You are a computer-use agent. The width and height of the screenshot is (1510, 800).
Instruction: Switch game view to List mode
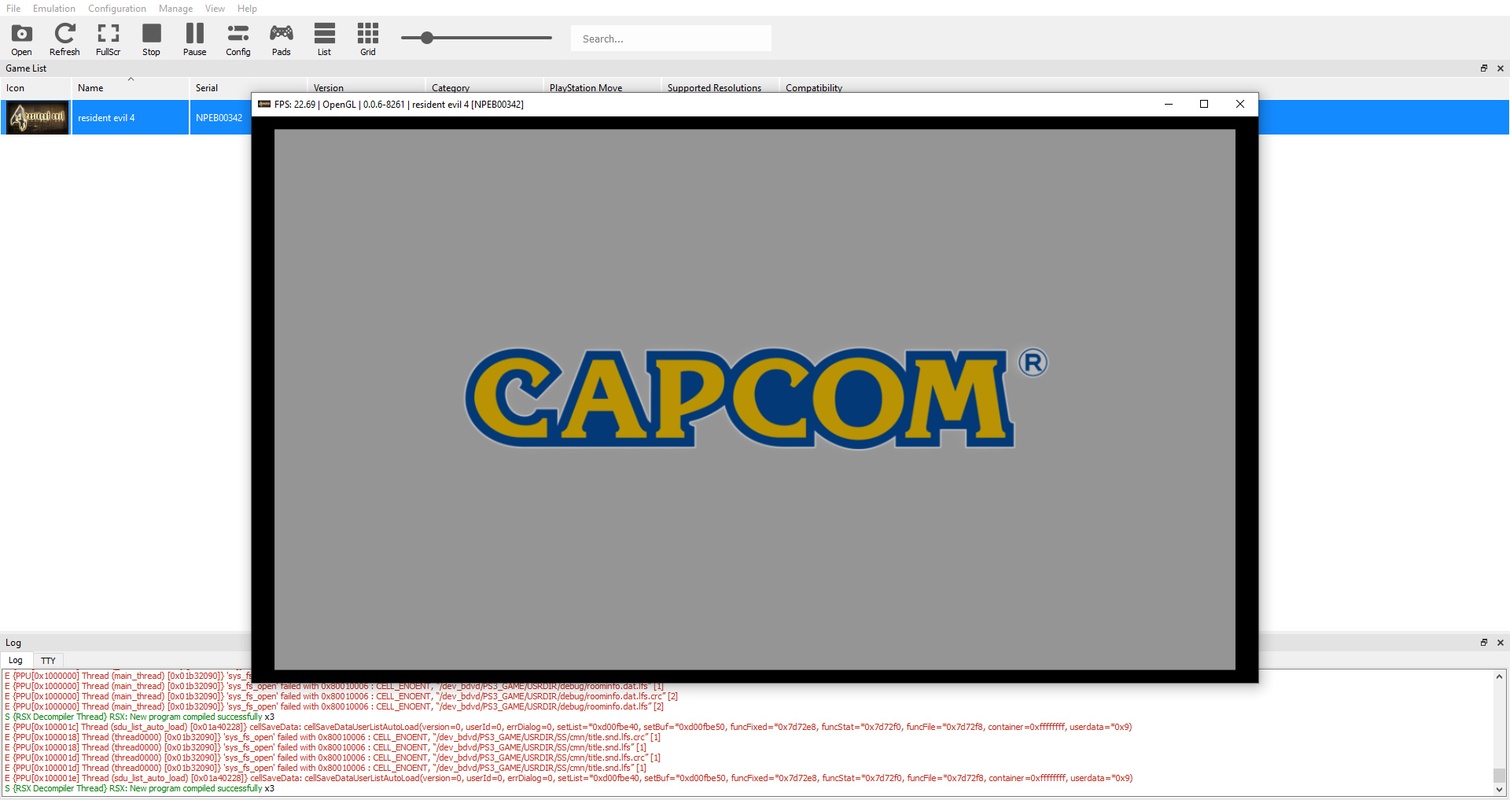(x=324, y=39)
